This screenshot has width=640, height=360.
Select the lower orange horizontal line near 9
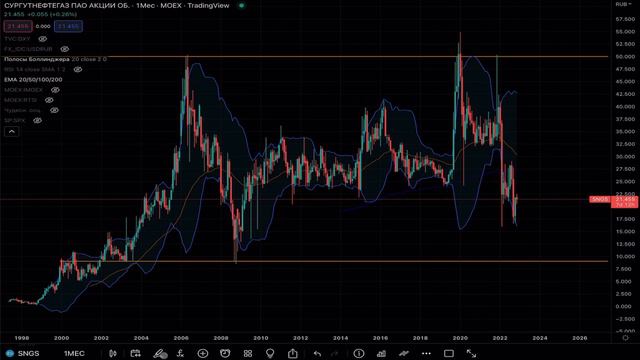(x=335, y=261)
